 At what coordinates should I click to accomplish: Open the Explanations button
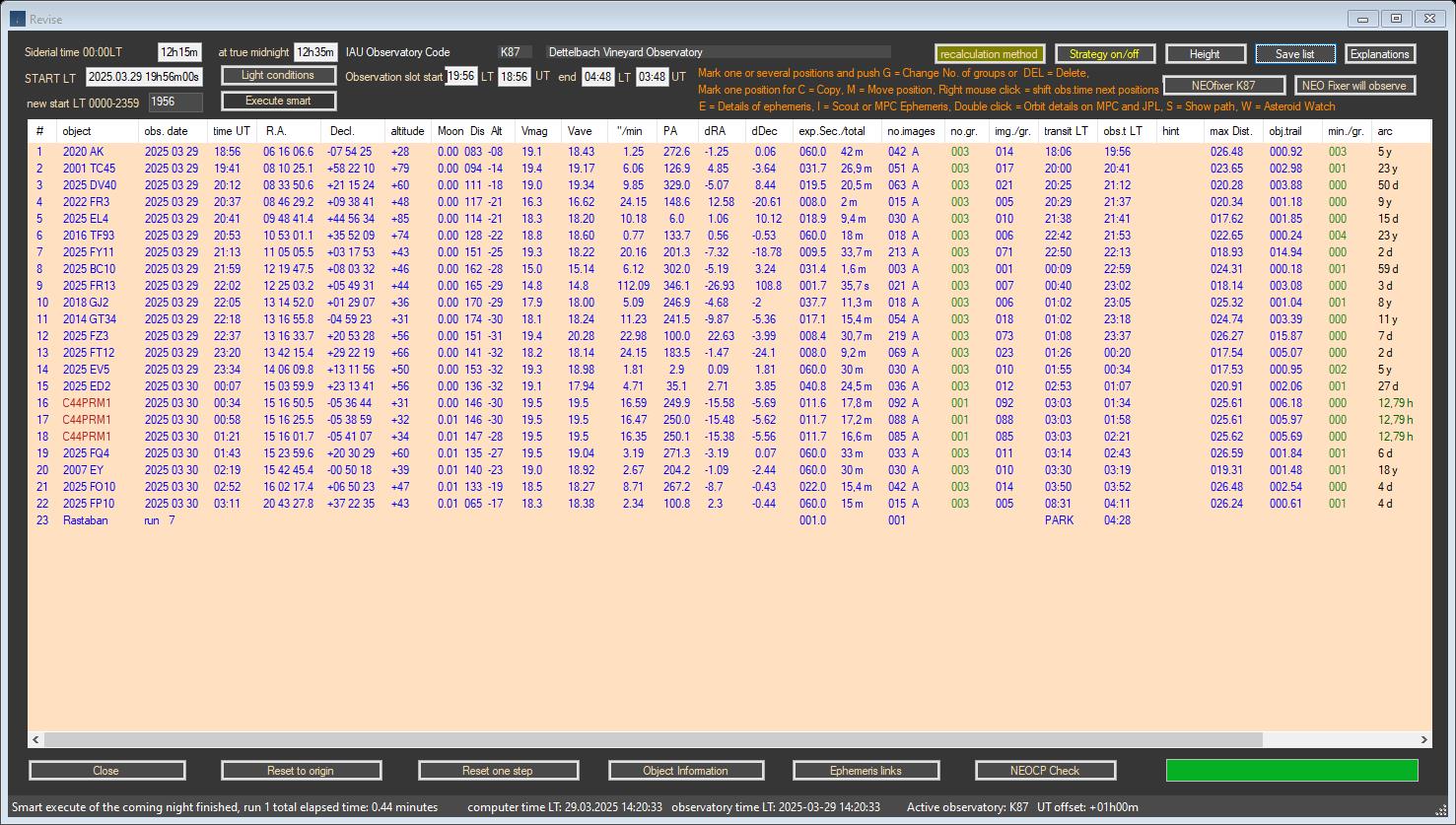1380,54
